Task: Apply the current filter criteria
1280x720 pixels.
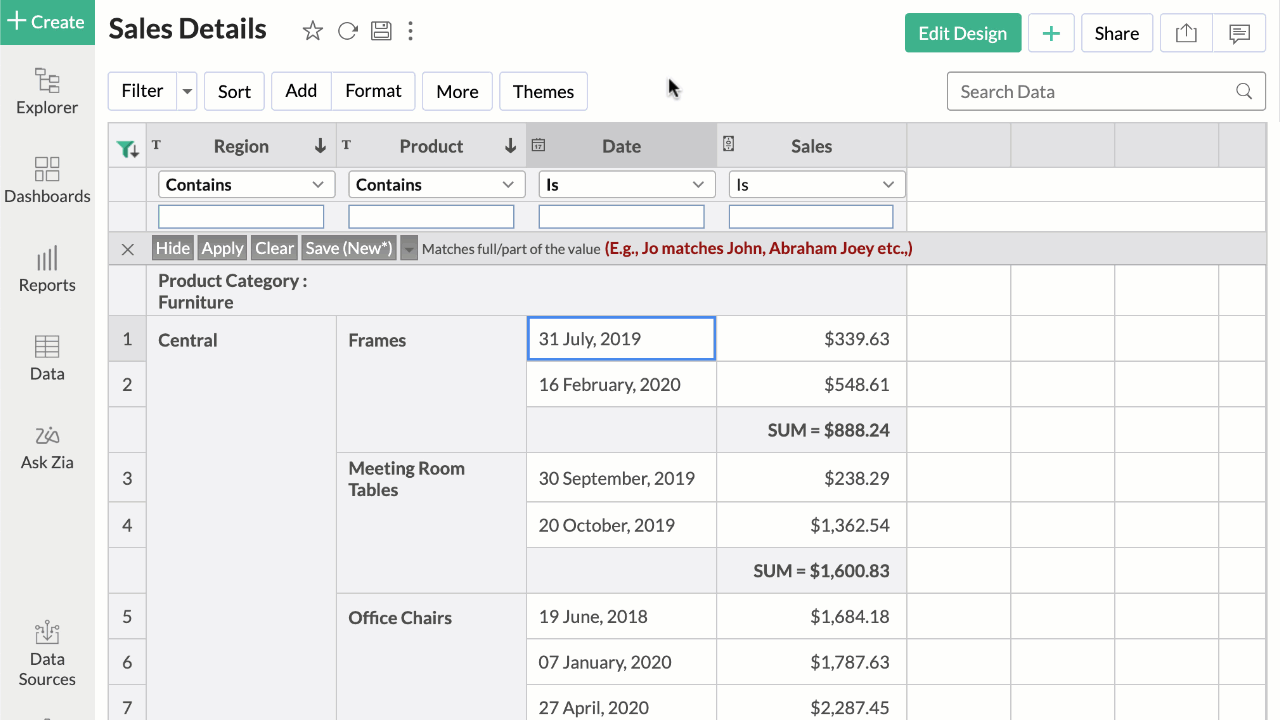Action: point(222,248)
